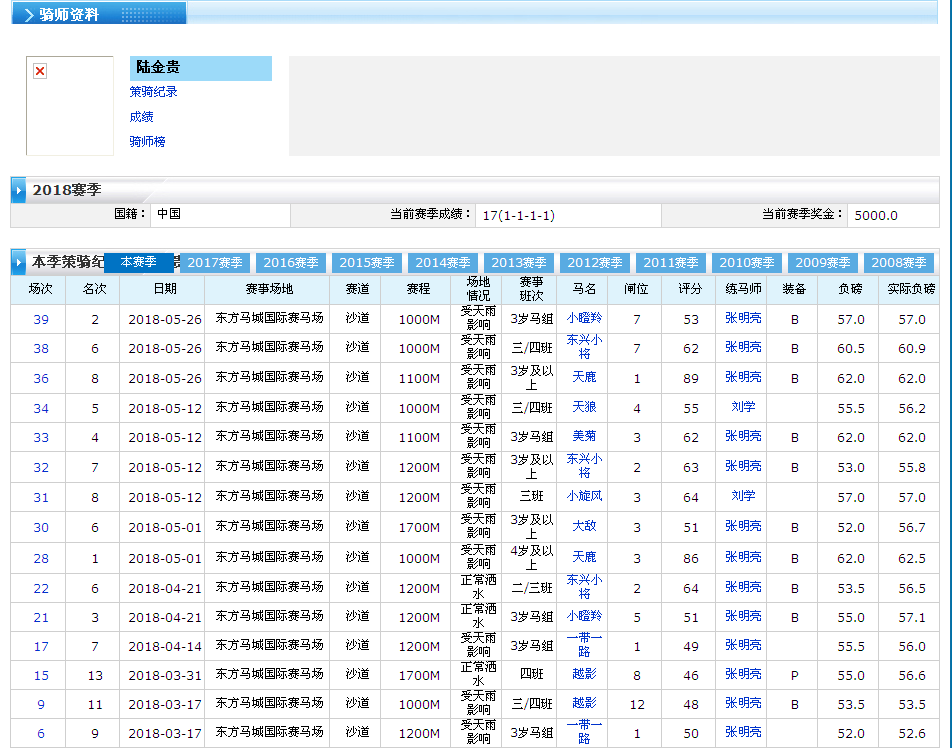This screenshot has height=748, width=952.
Task: Collapse the 本季策骑纪录 section arrow
Action: pos(19,262)
